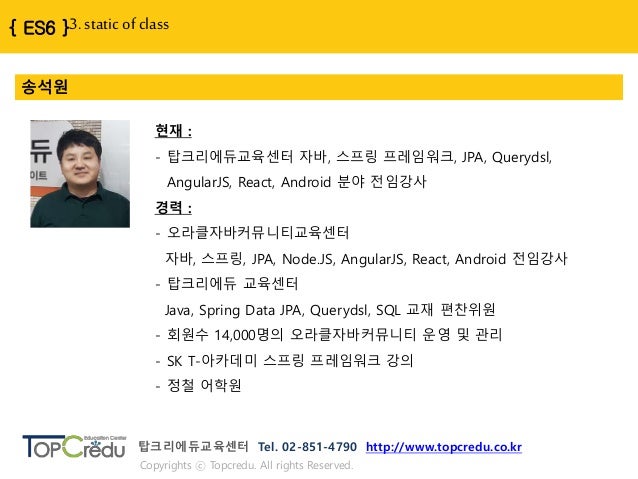Viewport: 638px width, 479px height.
Task: Click the line starting 'Java, Spring Data JPA'
Action: 330,310
